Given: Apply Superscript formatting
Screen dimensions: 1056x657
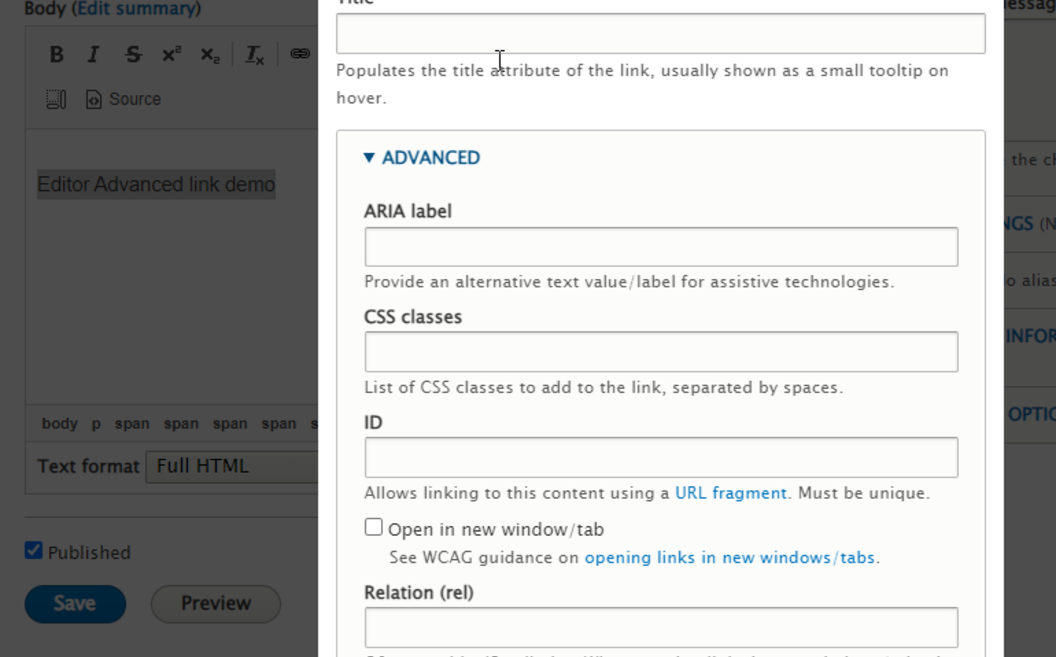Looking at the screenshot, I should pos(171,55).
